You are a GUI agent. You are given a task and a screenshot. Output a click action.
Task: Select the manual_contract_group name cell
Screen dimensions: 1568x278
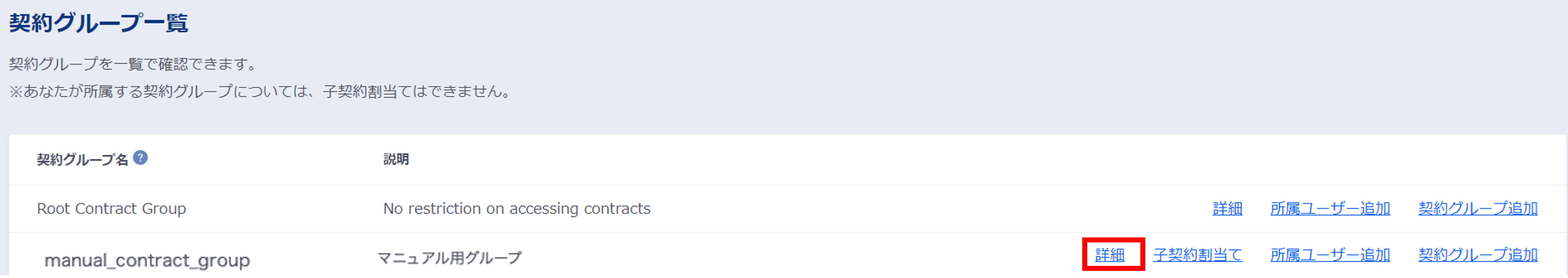[147, 260]
